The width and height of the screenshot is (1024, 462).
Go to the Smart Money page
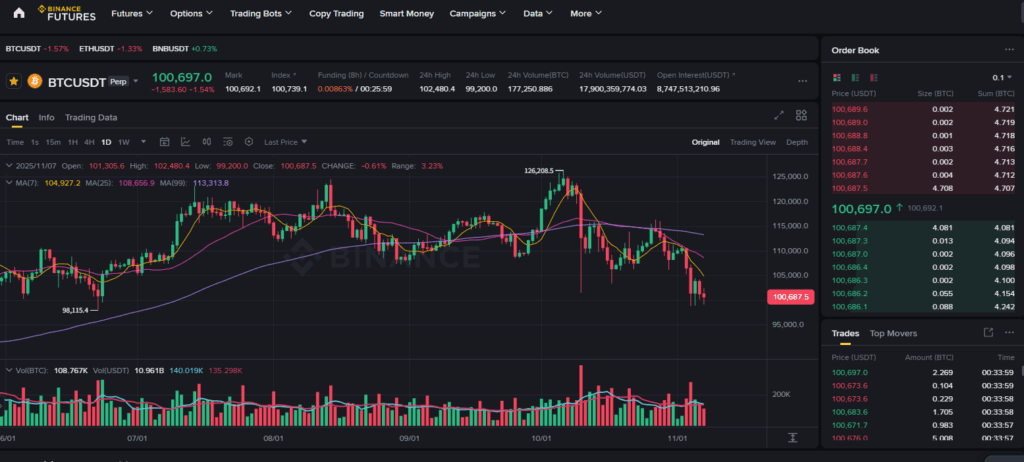[407, 14]
